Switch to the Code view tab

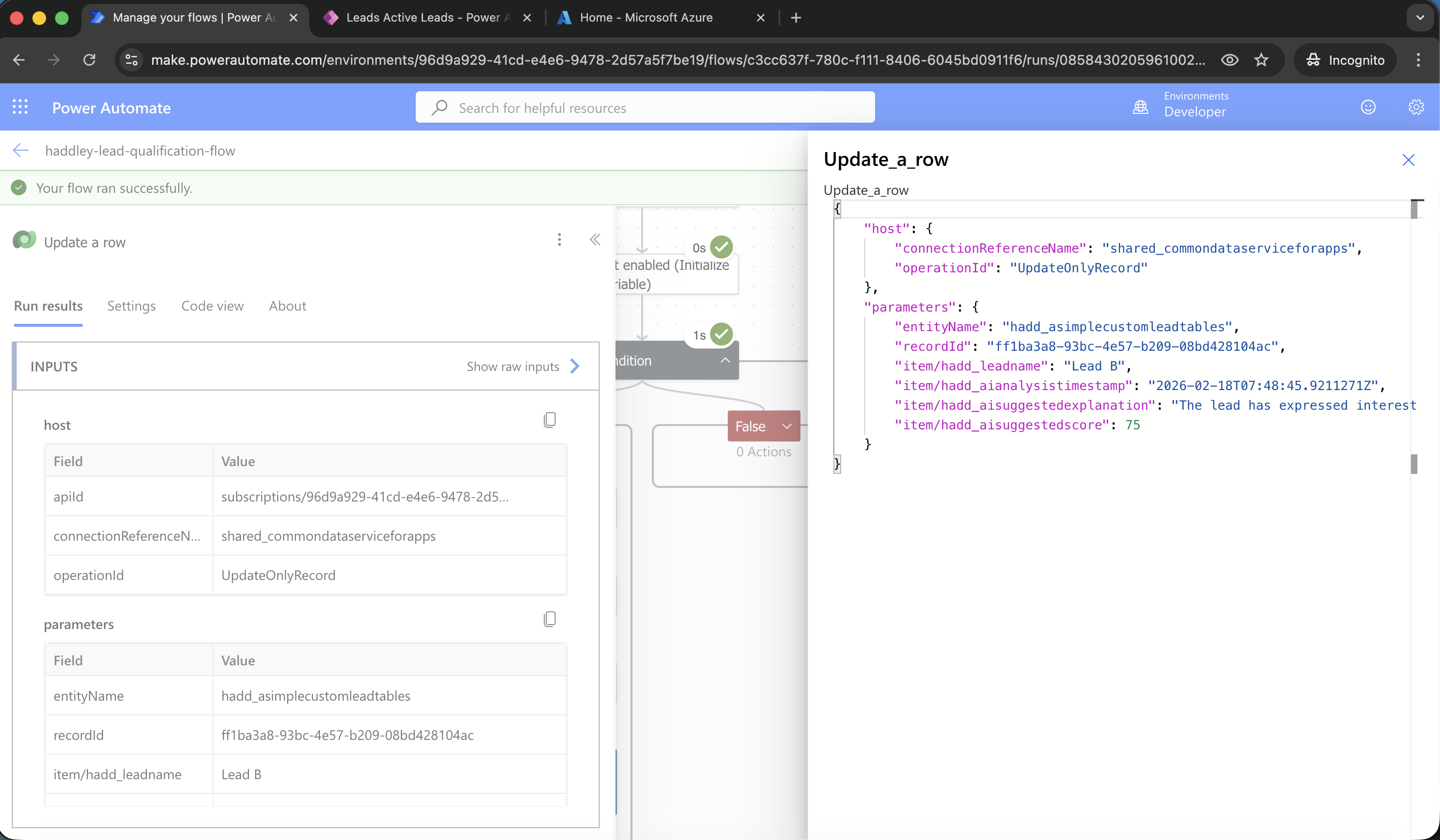pos(212,306)
